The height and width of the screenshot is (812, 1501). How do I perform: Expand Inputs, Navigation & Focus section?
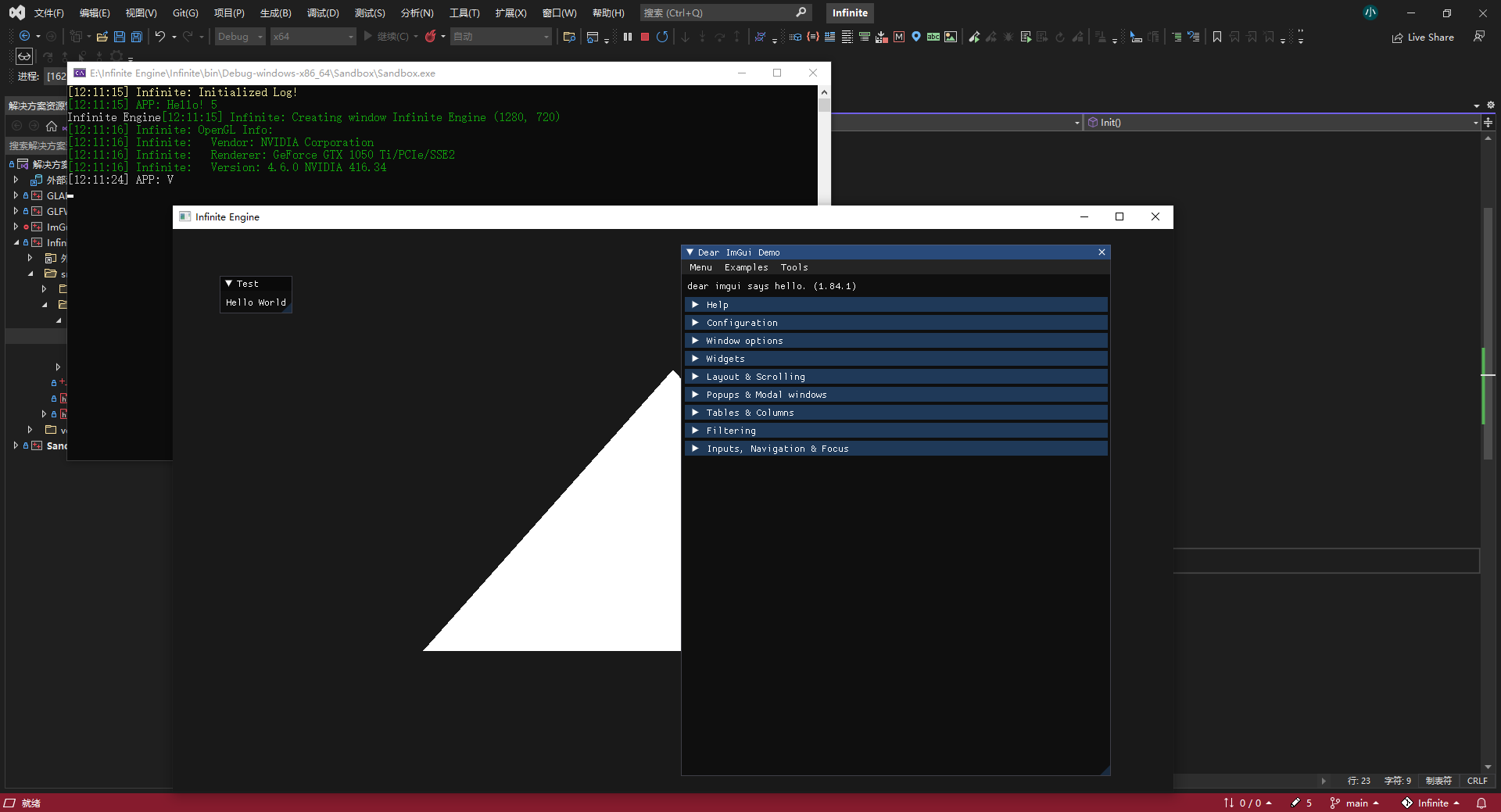pos(896,449)
